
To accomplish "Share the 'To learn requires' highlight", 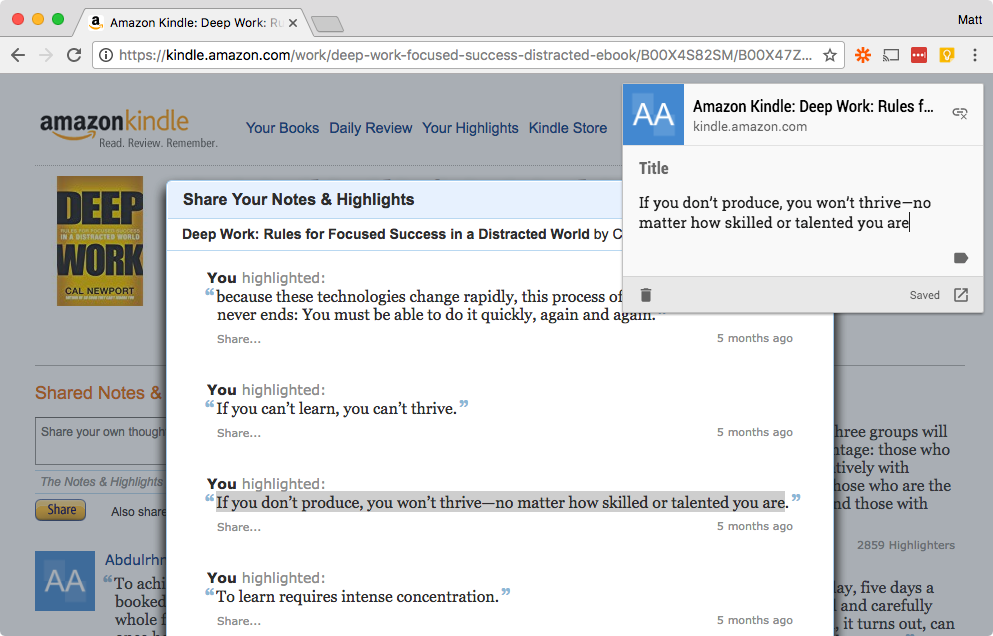I will click(239, 621).
